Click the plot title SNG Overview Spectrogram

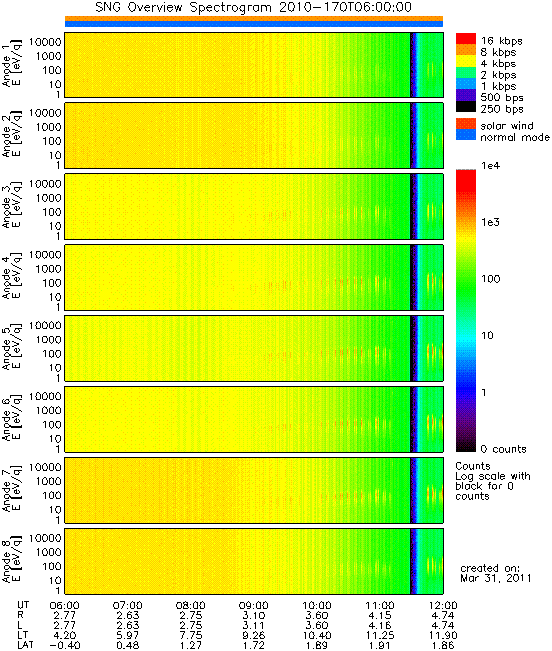(254, 7)
